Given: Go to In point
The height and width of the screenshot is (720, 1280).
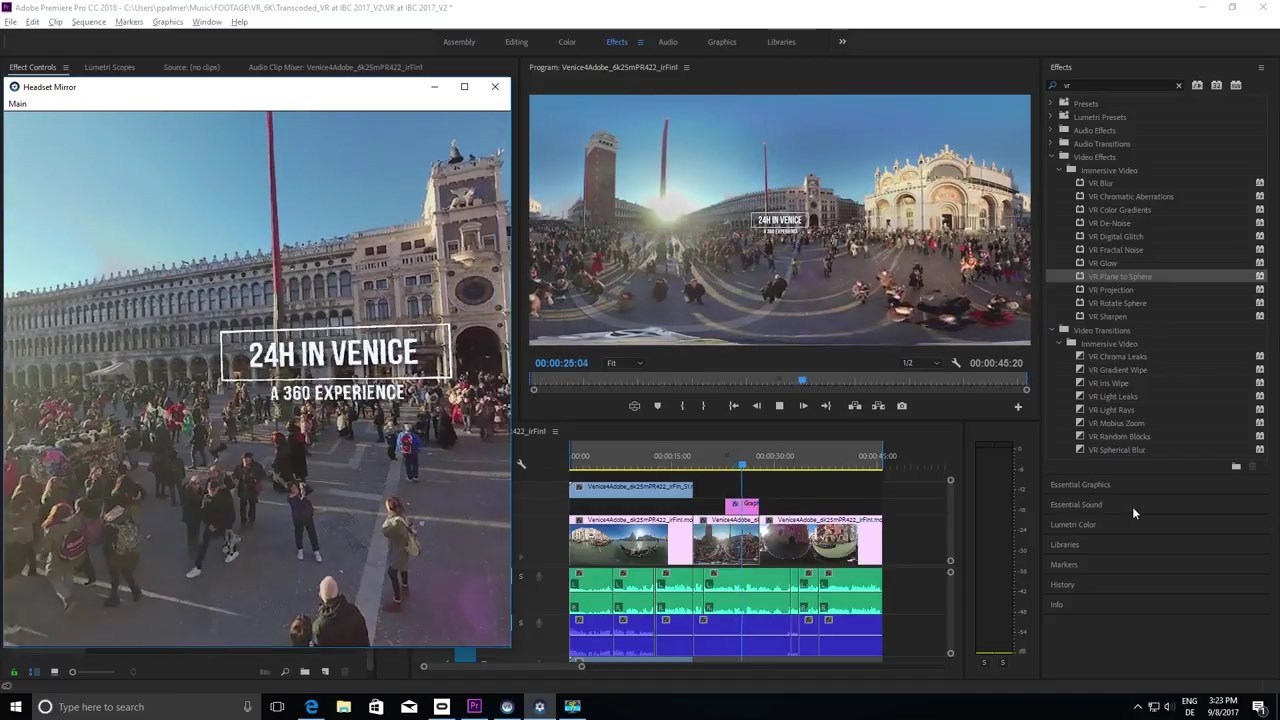Looking at the screenshot, I should [733, 406].
